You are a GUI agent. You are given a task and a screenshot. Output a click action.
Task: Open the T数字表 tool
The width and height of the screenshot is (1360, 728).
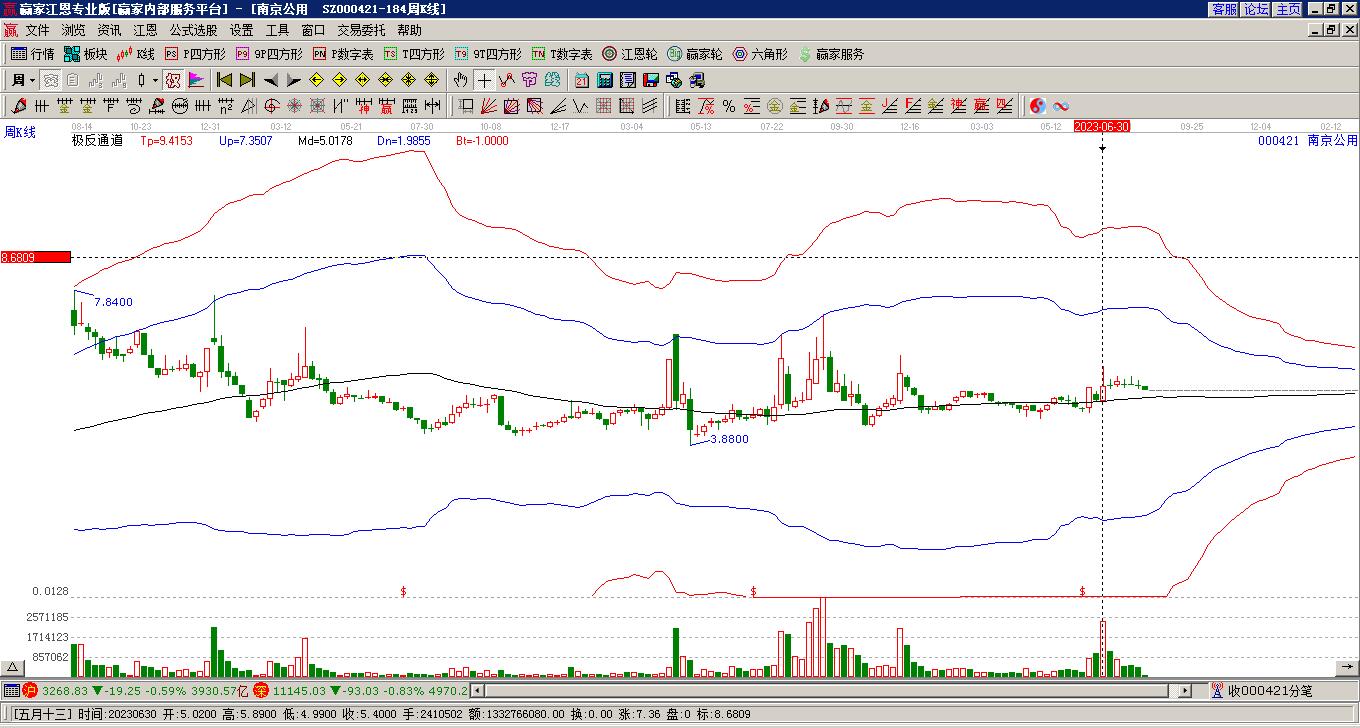click(x=562, y=54)
